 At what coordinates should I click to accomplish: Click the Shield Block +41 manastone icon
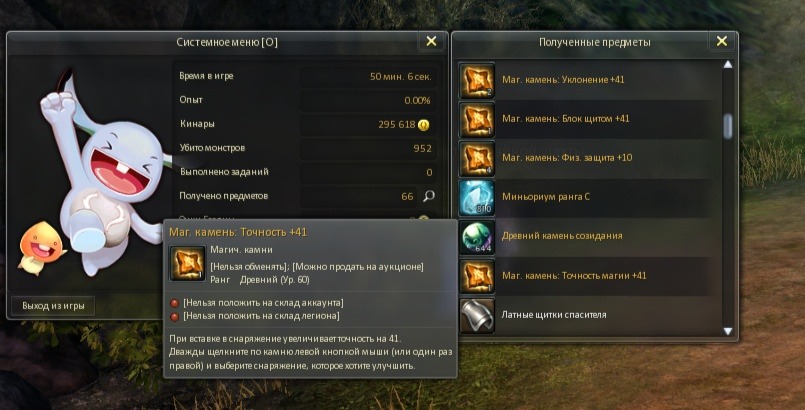(476, 119)
